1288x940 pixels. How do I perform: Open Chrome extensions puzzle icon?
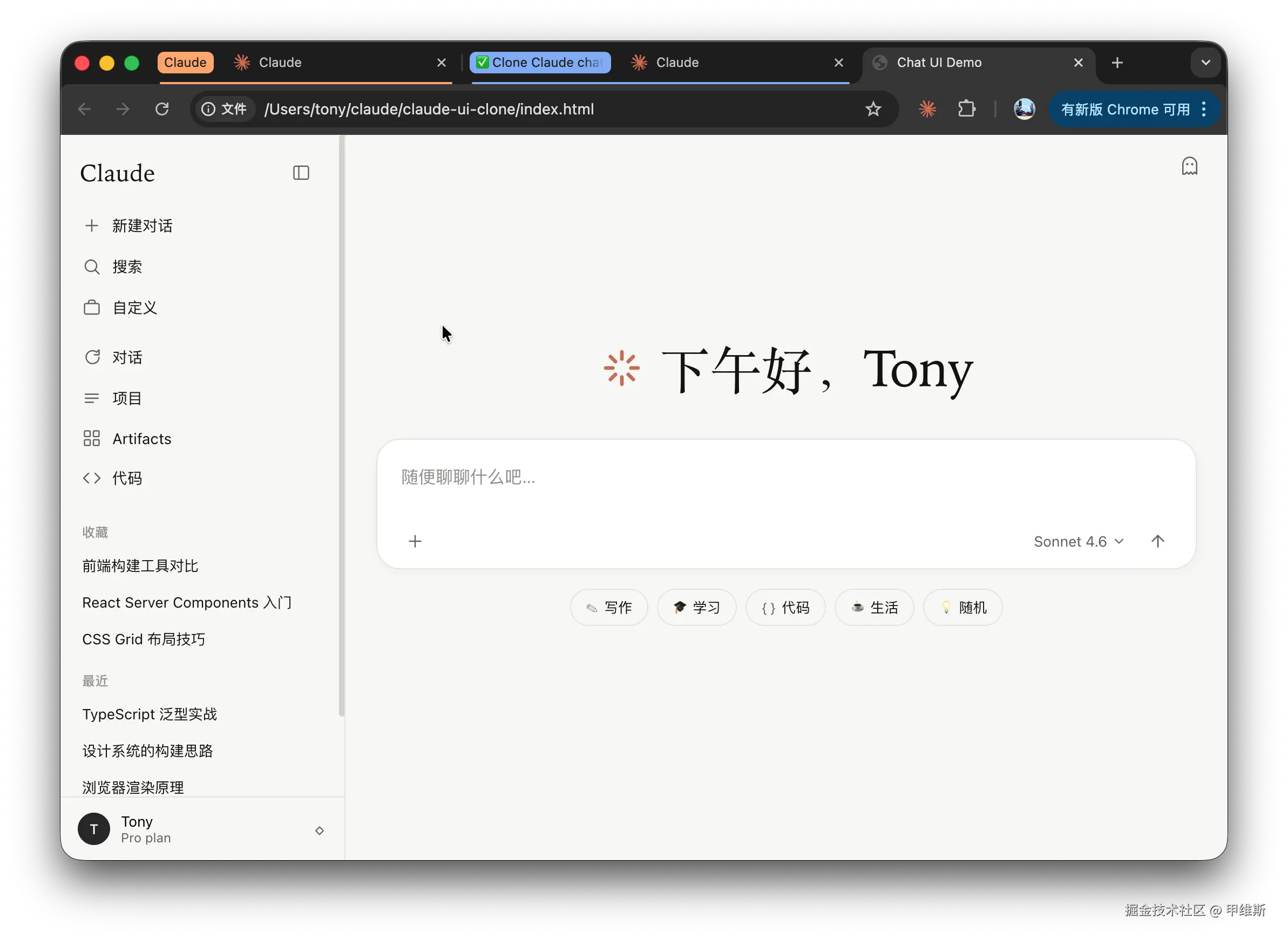pyautogui.click(x=966, y=108)
